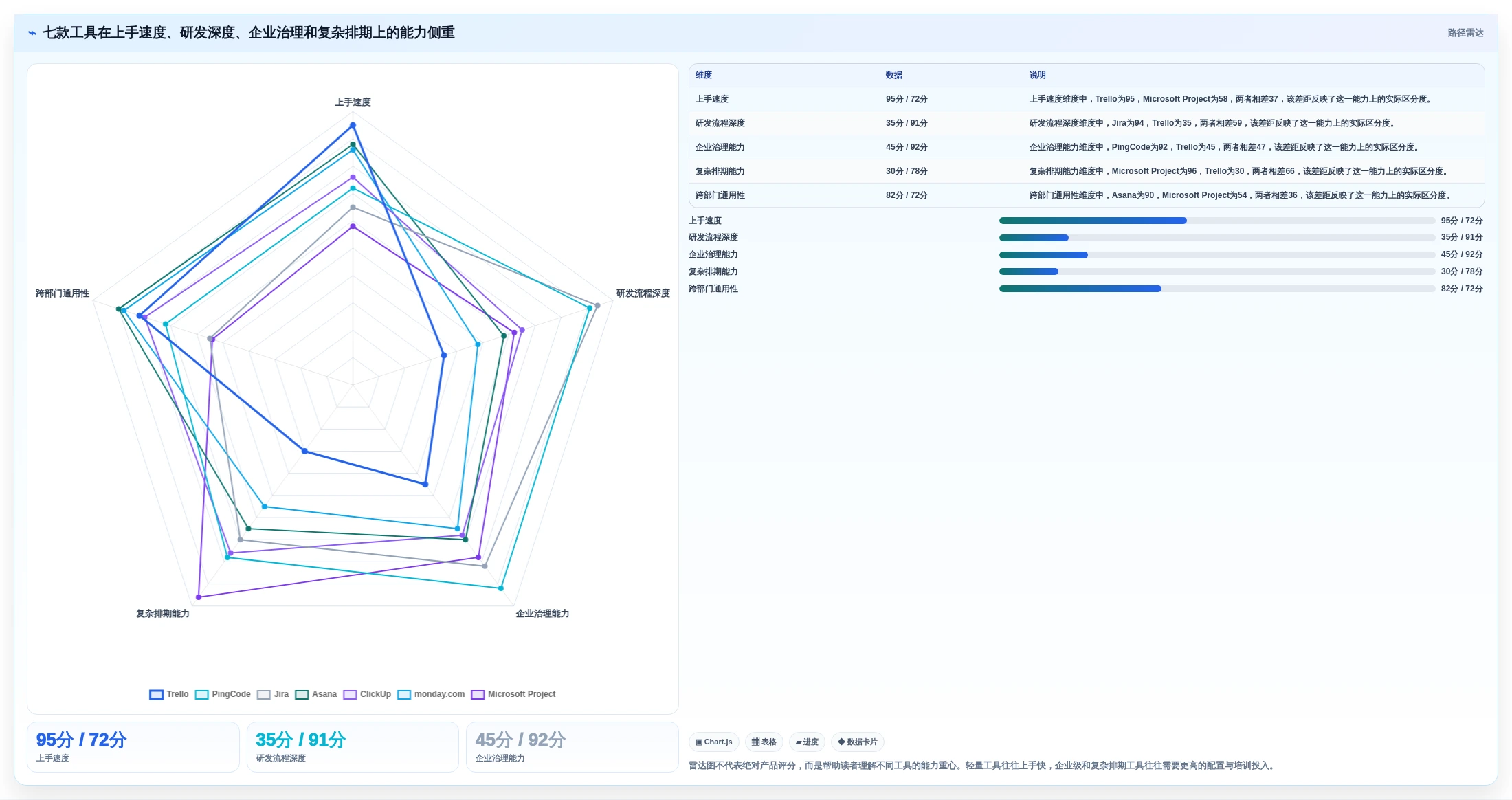Click the Chart.js tag chip
This screenshot has height=800, width=1512.
(x=714, y=742)
